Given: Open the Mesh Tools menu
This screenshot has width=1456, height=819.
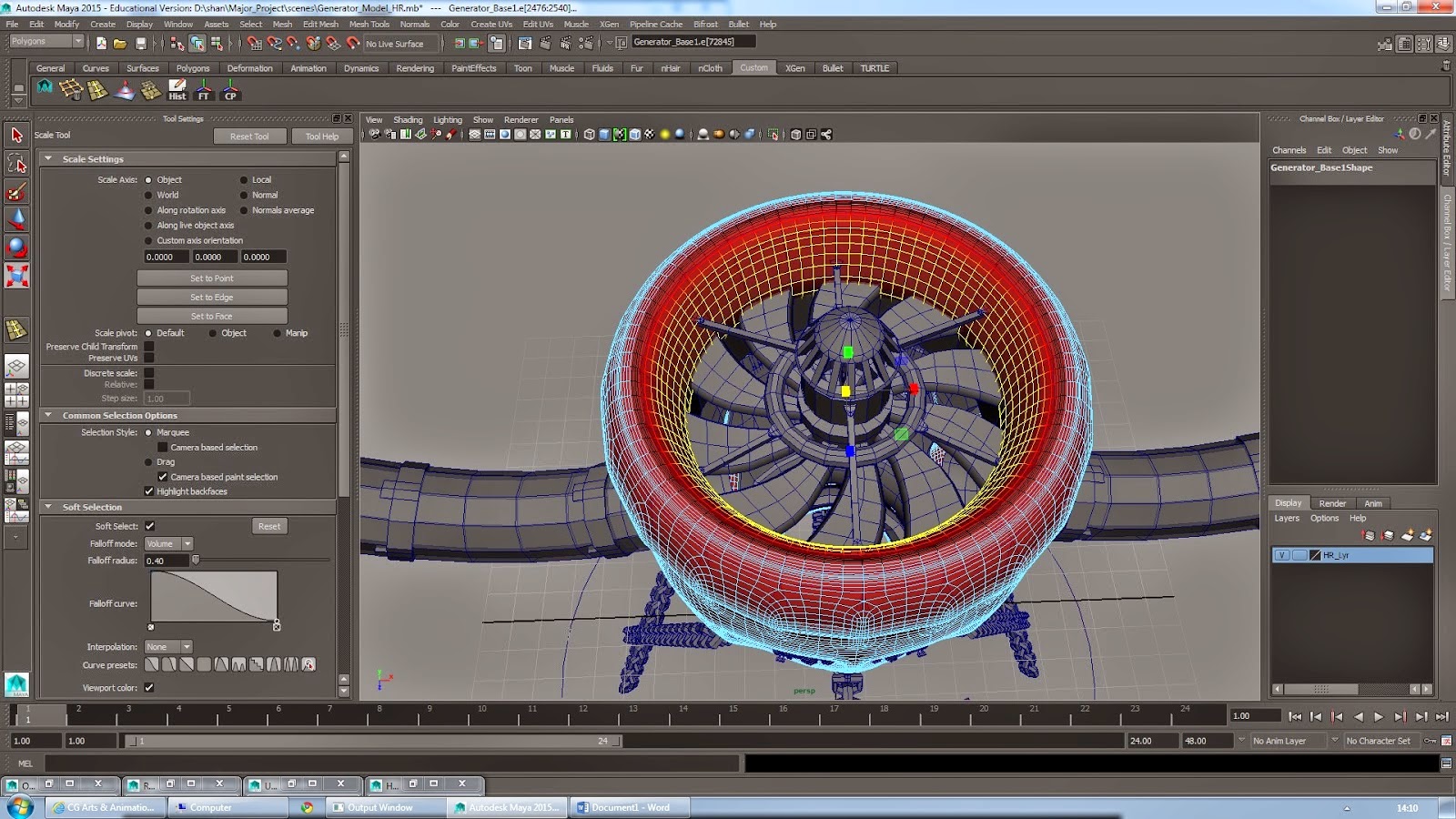Looking at the screenshot, I should (369, 25).
